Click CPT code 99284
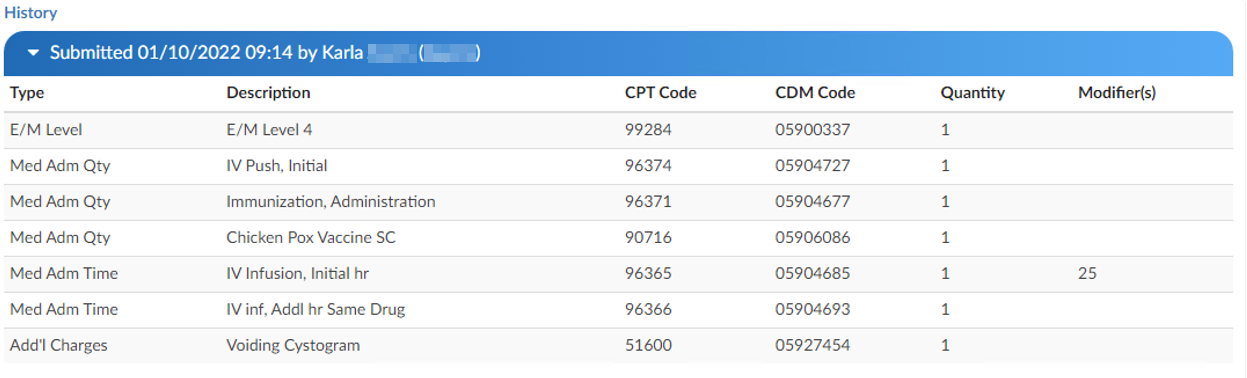1247x378 pixels. tap(648, 130)
